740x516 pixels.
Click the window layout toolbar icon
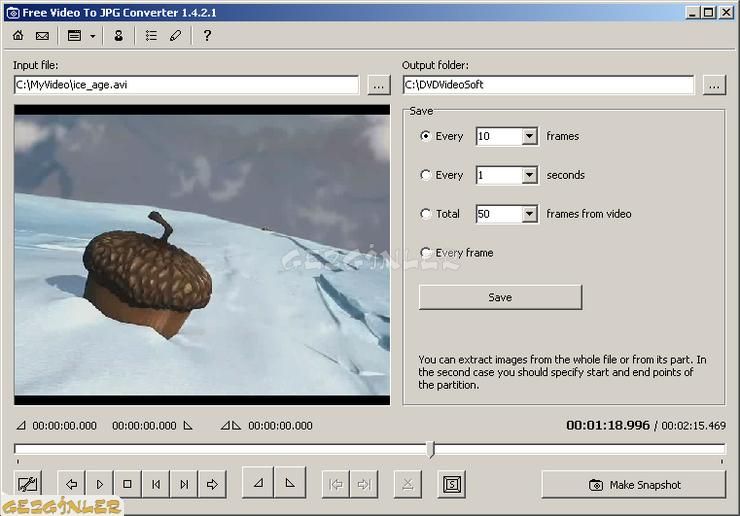[75, 35]
